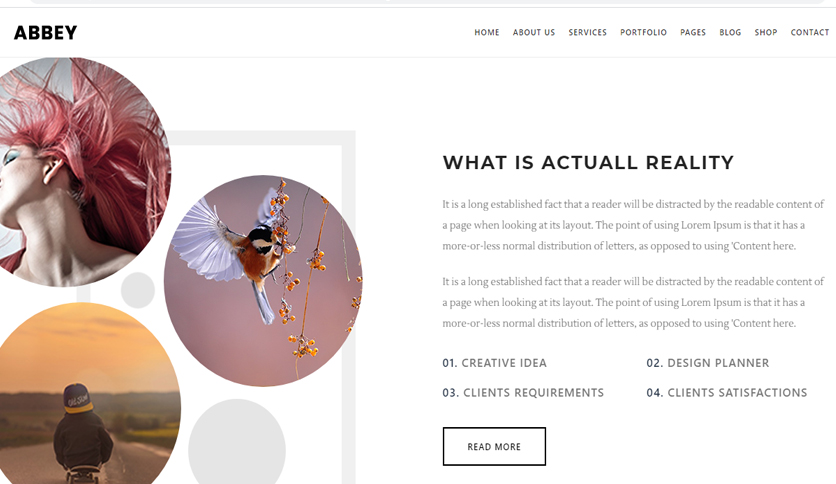Screen dimensions: 836x484
Task: Open the PAGES navigation item
Action: (x=693, y=33)
